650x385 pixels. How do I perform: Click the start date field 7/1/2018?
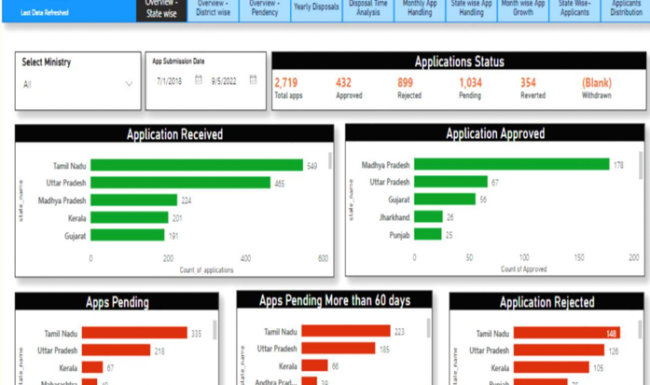[170, 81]
